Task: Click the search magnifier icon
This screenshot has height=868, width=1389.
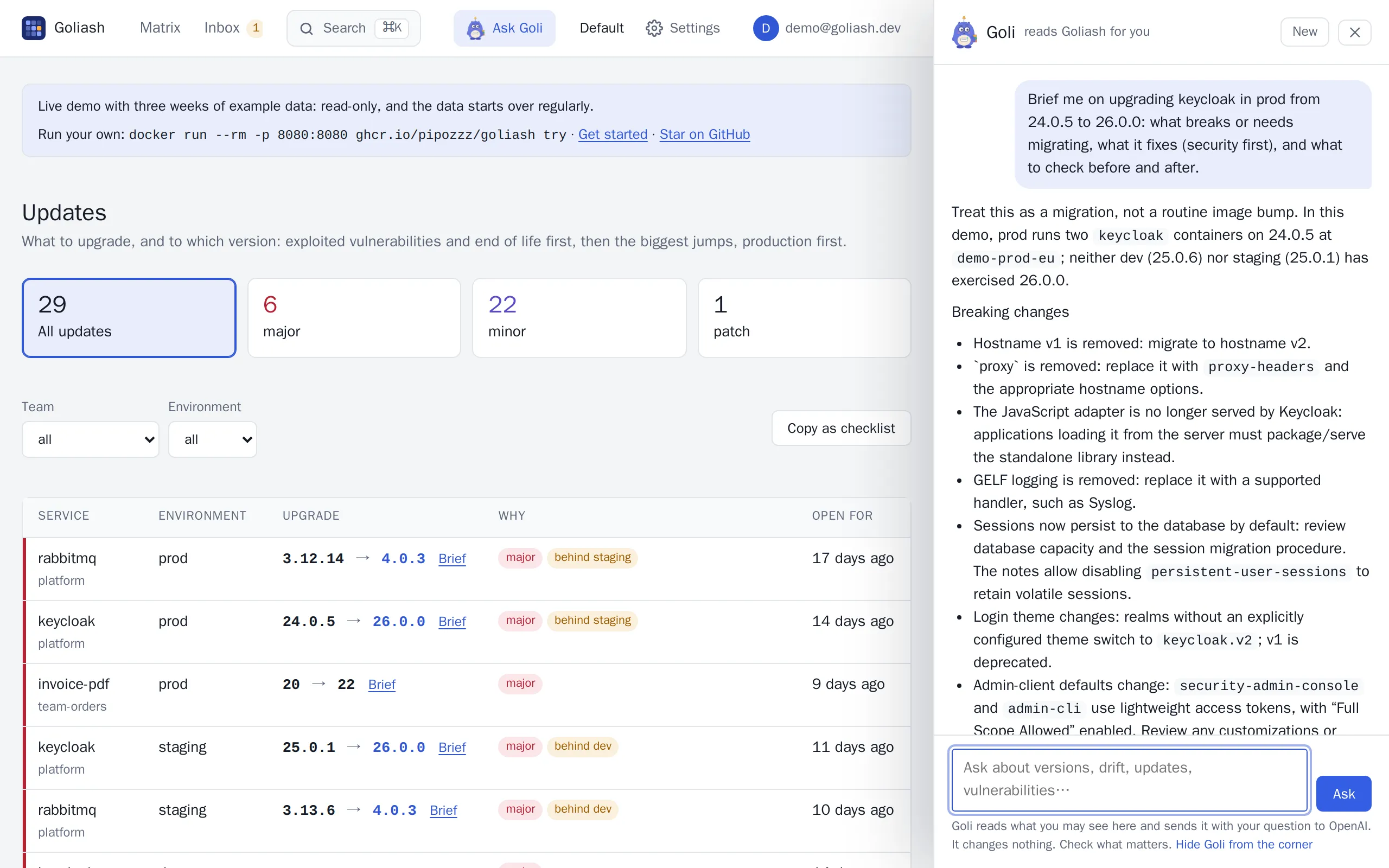Action: 307,28
